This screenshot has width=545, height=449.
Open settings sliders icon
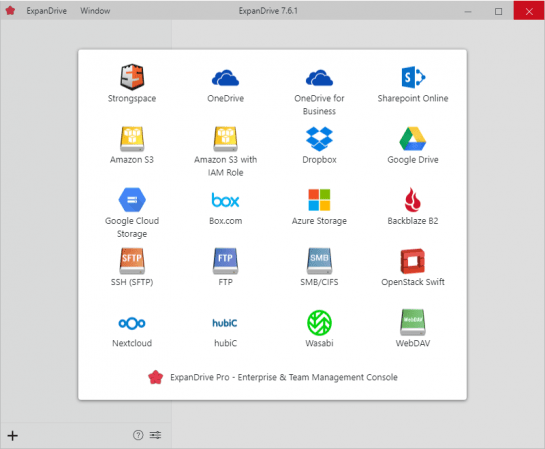pos(155,435)
